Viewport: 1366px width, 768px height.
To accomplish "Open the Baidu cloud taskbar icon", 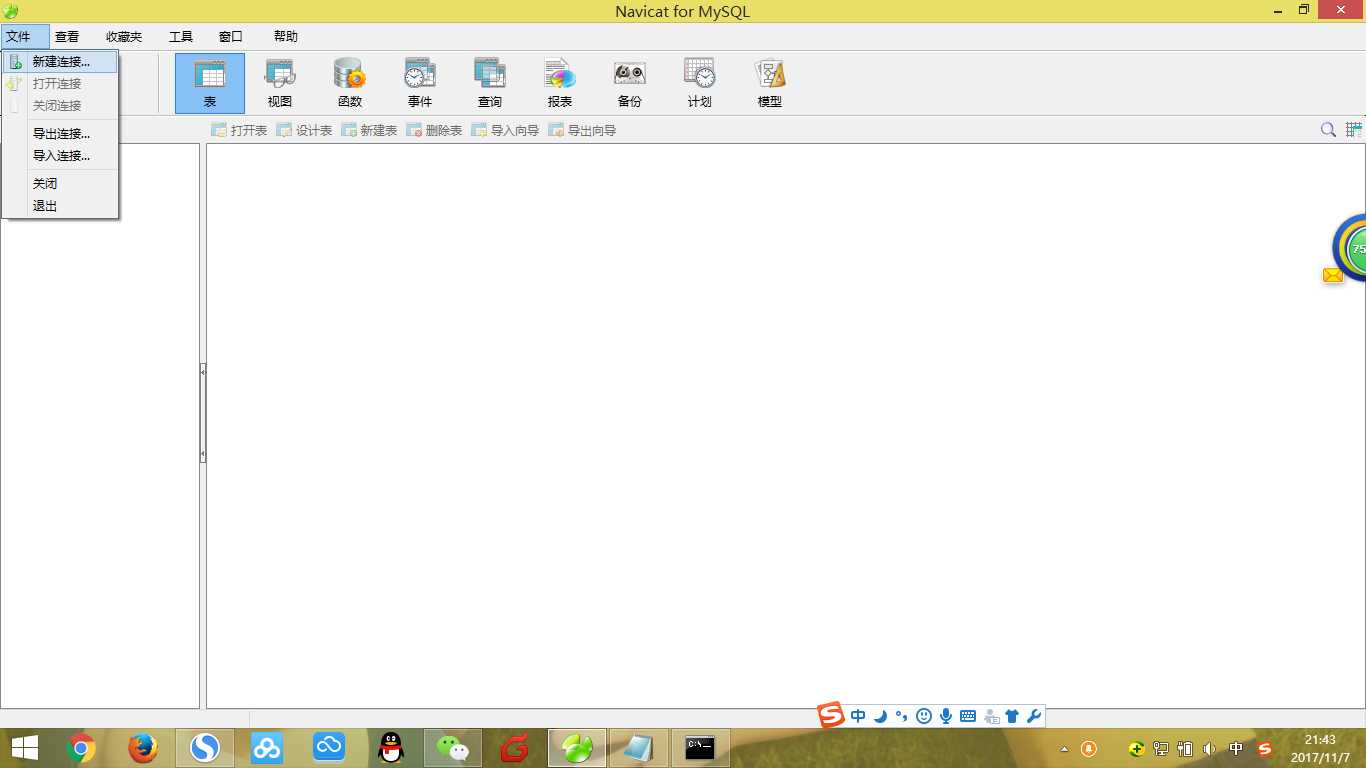I will [x=267, y=747].
